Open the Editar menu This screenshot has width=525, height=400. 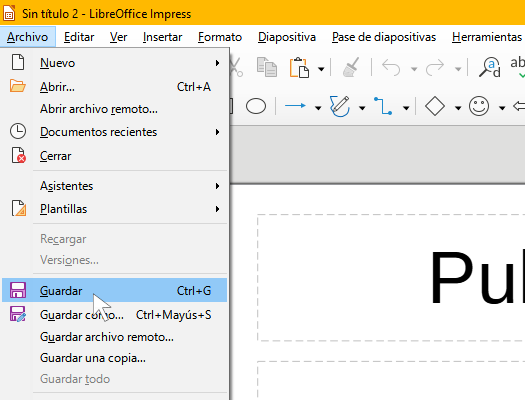79,37
